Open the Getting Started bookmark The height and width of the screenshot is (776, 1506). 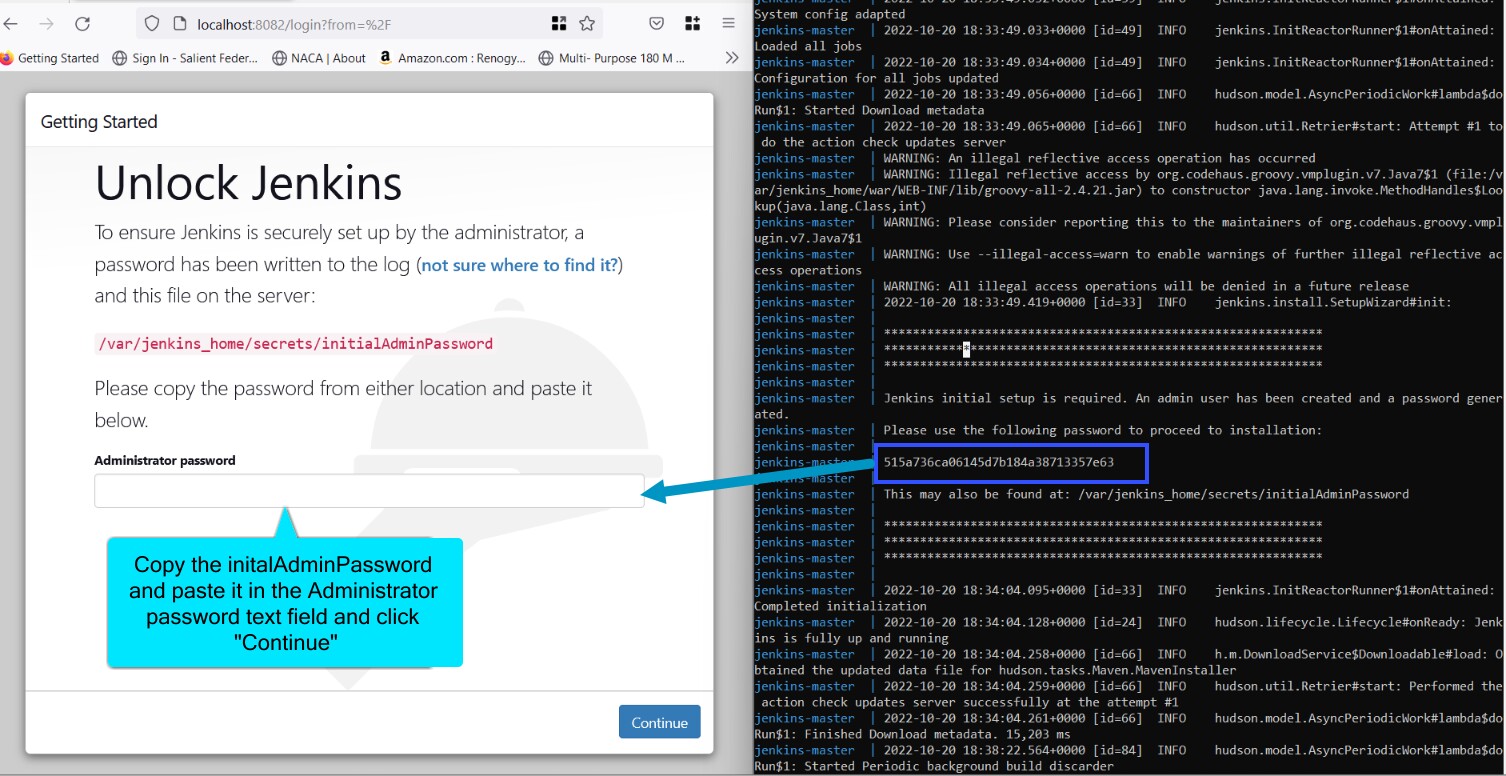coord(50,58)
